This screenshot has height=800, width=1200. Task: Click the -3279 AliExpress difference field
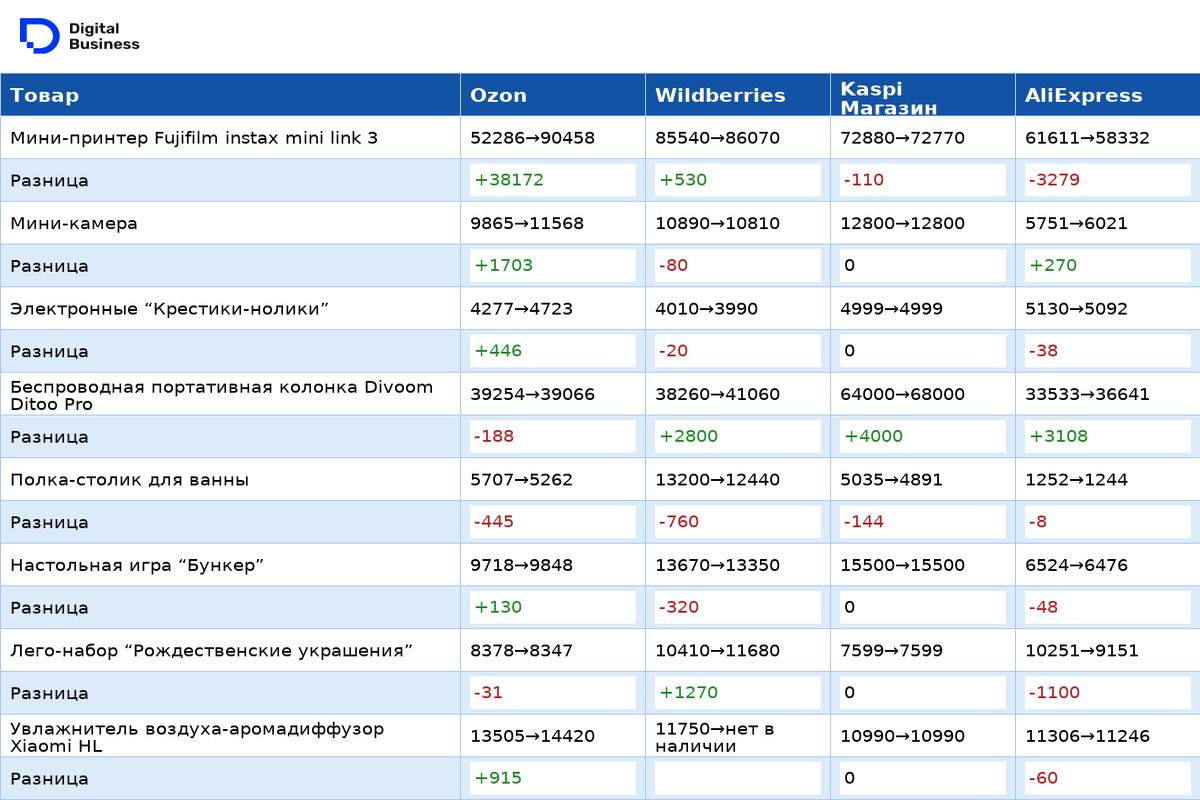pyautogui.click(x=1107, y=180)
